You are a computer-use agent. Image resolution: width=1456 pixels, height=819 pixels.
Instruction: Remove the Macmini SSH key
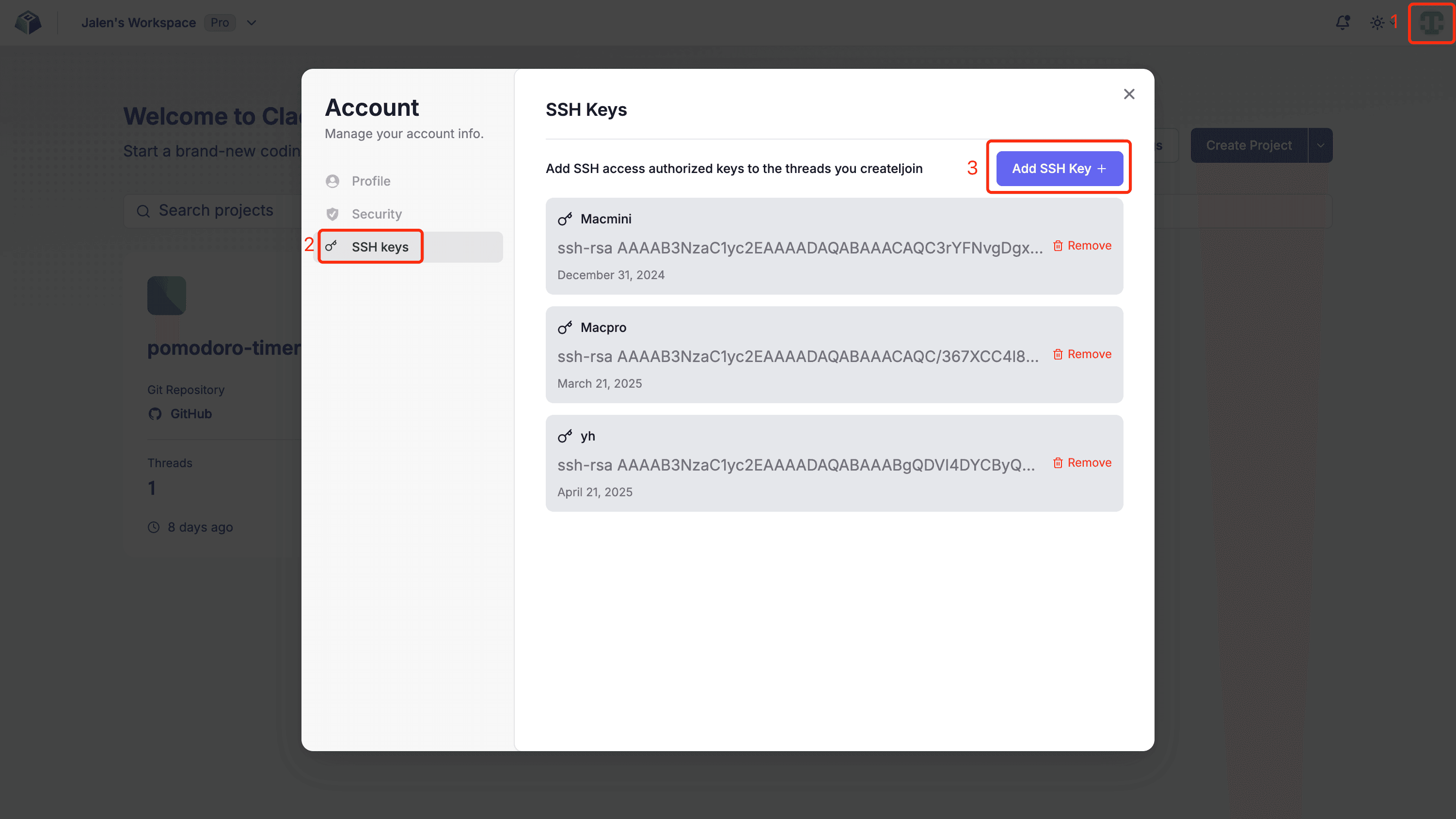click(1082, 245)
